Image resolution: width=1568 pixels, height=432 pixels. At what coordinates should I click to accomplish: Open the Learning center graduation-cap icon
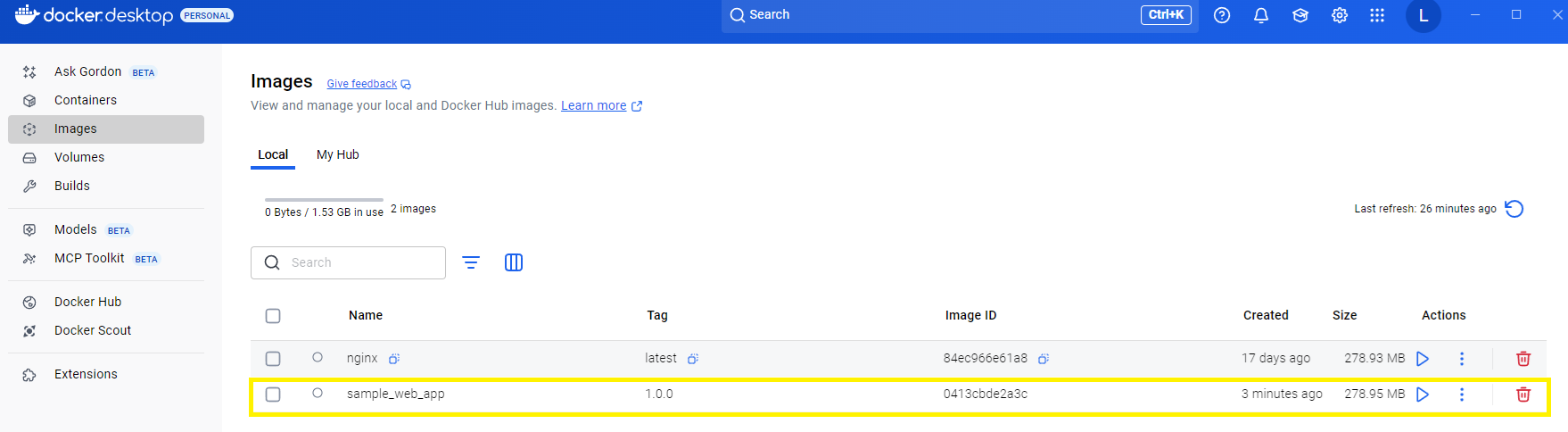tap(1300, 15)
